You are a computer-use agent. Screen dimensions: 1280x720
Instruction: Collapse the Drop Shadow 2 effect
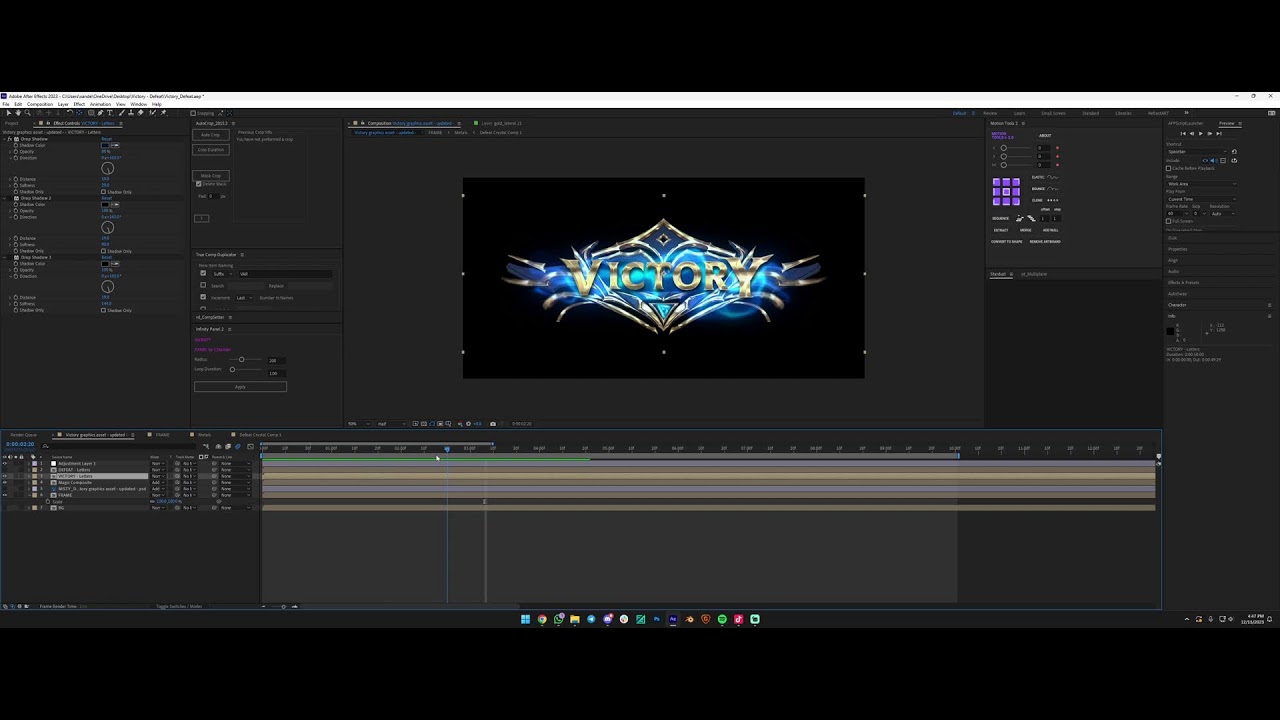[x=4, y=198]
